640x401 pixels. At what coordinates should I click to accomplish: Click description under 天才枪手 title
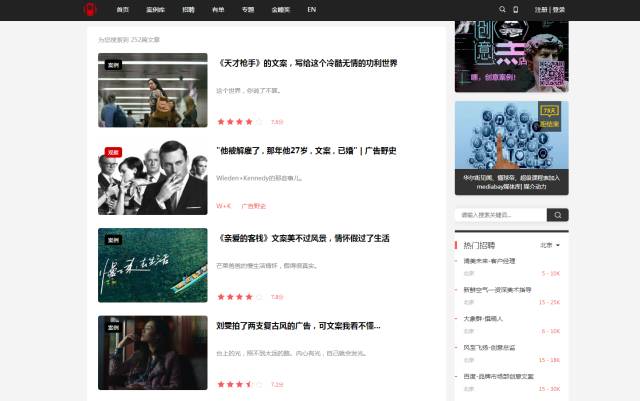tap(249, 91)
